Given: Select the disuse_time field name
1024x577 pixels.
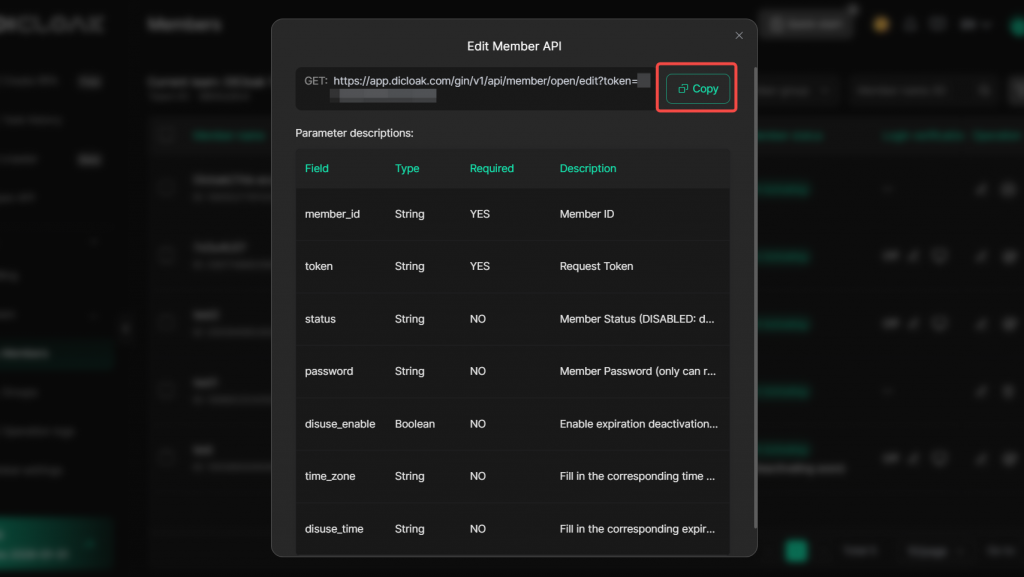Looking at the screenshot, I should coord(334,529).
